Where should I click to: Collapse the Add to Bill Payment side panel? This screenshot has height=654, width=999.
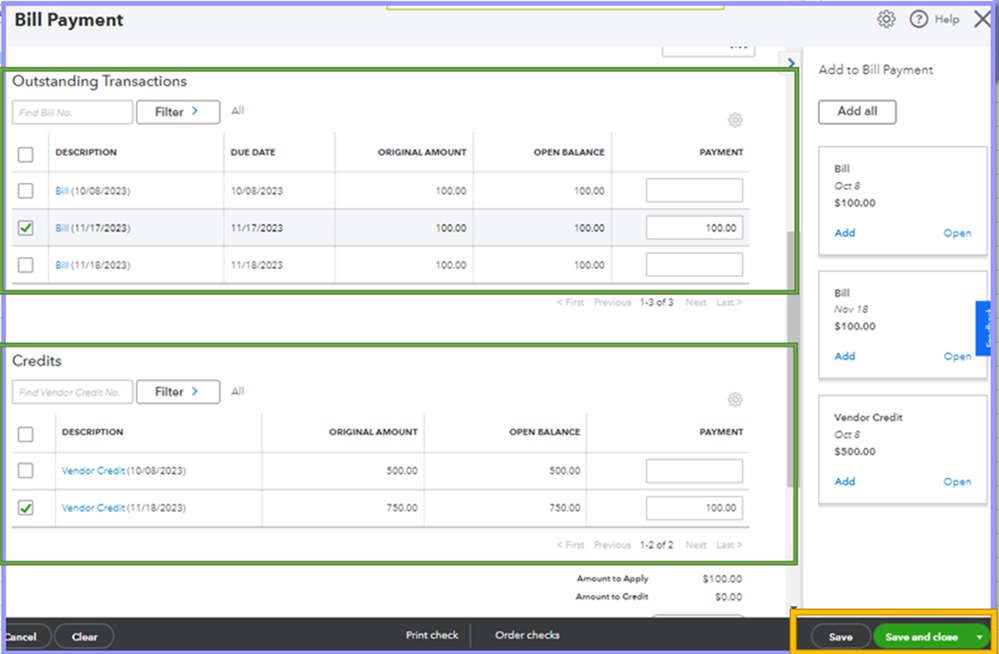(x=791, y=62)
